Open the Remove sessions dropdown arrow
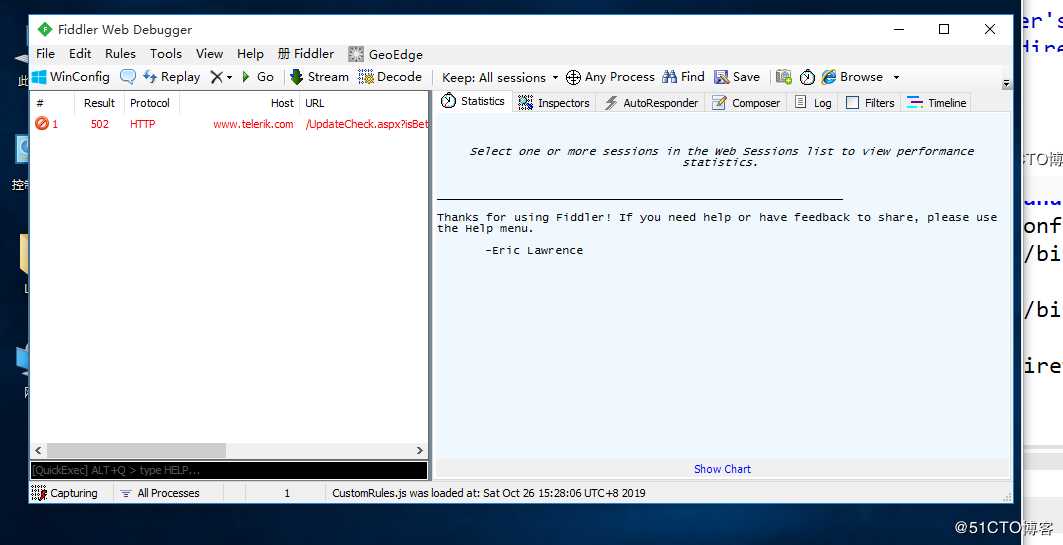The image size is (1063, 545). point(229,77)
